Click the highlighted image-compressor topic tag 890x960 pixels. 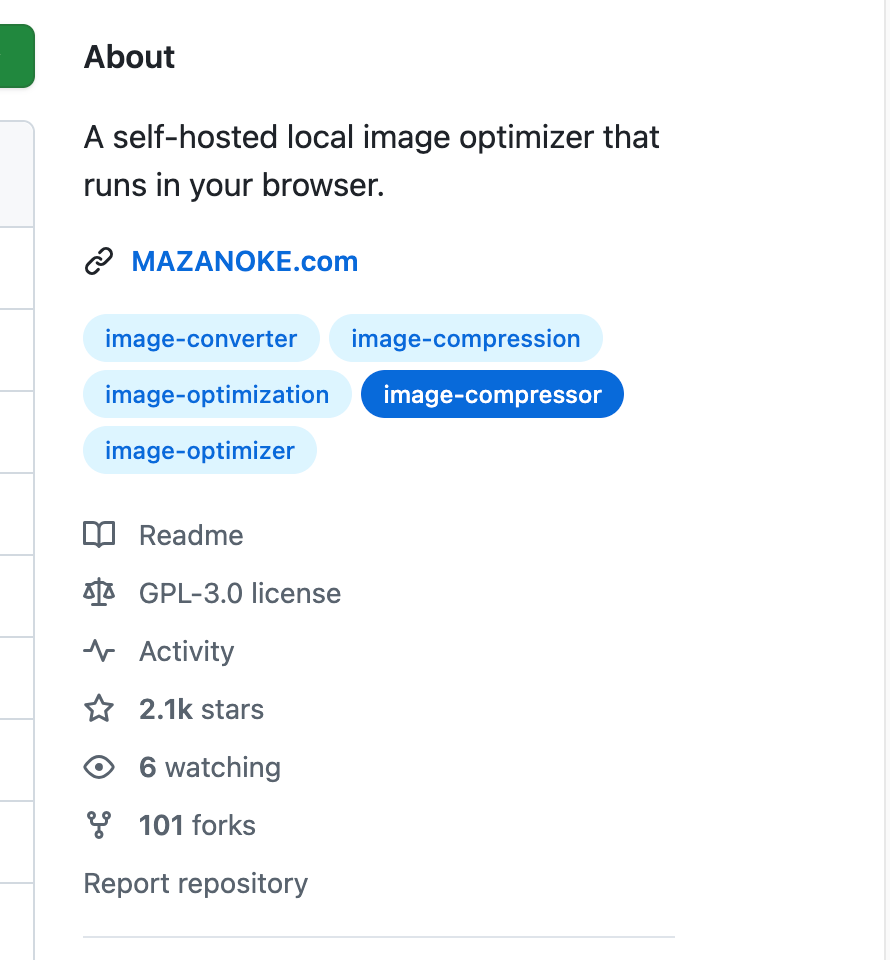492,395
